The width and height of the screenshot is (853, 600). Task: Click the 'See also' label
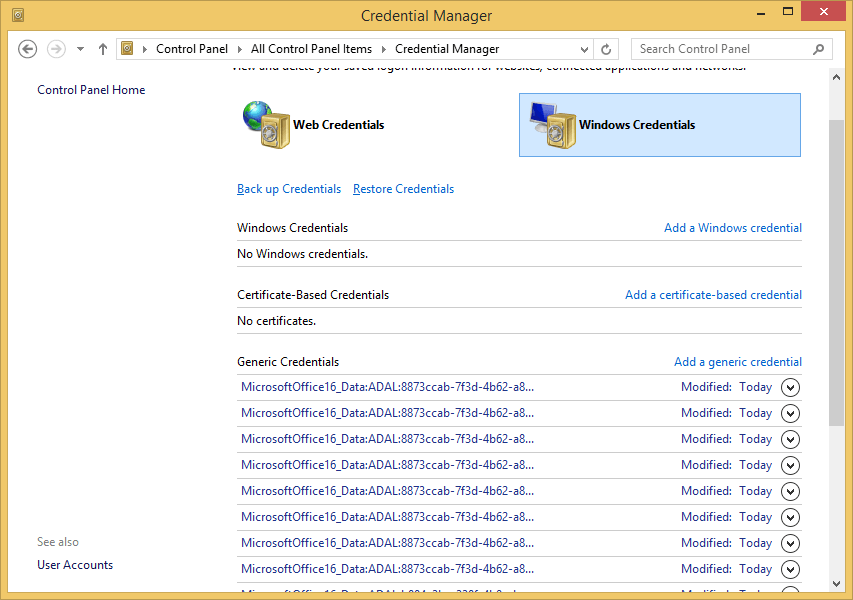click(58, 542)
